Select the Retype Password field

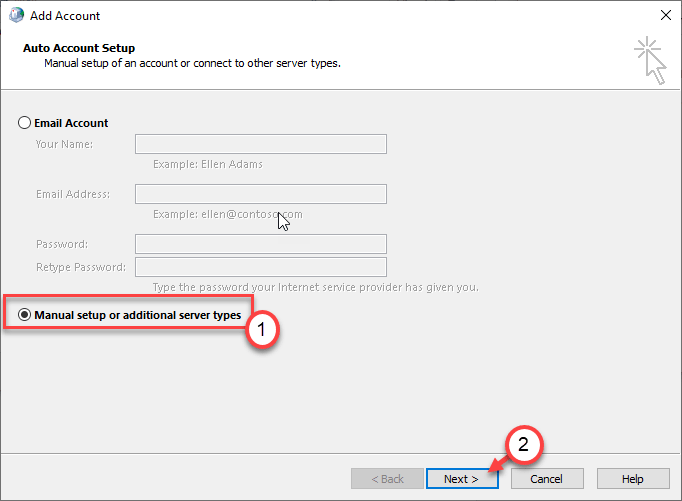pyautogui.click(x=260, y=267)
